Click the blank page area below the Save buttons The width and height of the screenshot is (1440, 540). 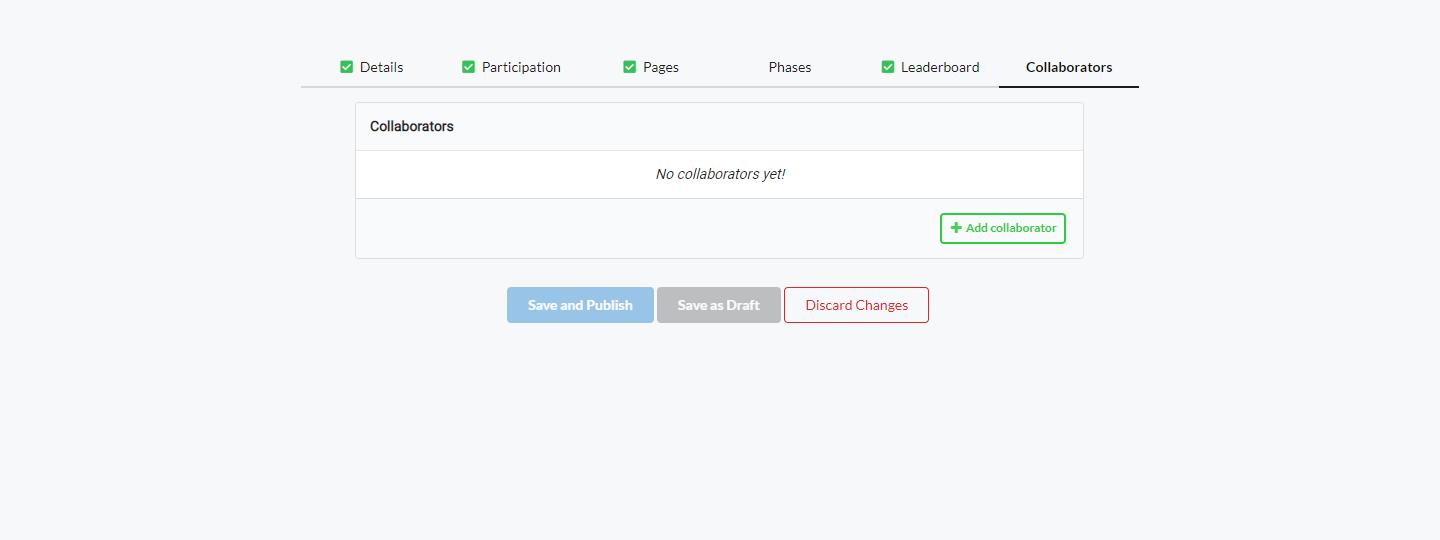click(x=718, y=430)
